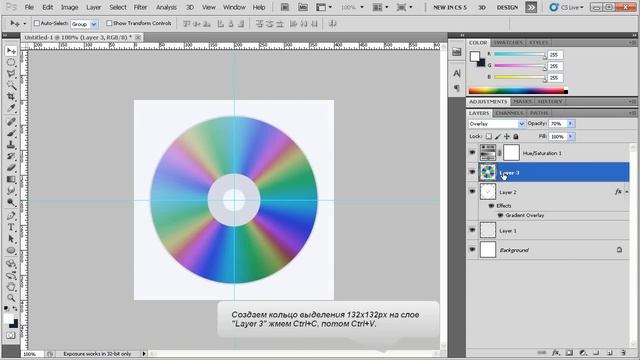Hide Layer 1 visibility eye

[472, 230]
